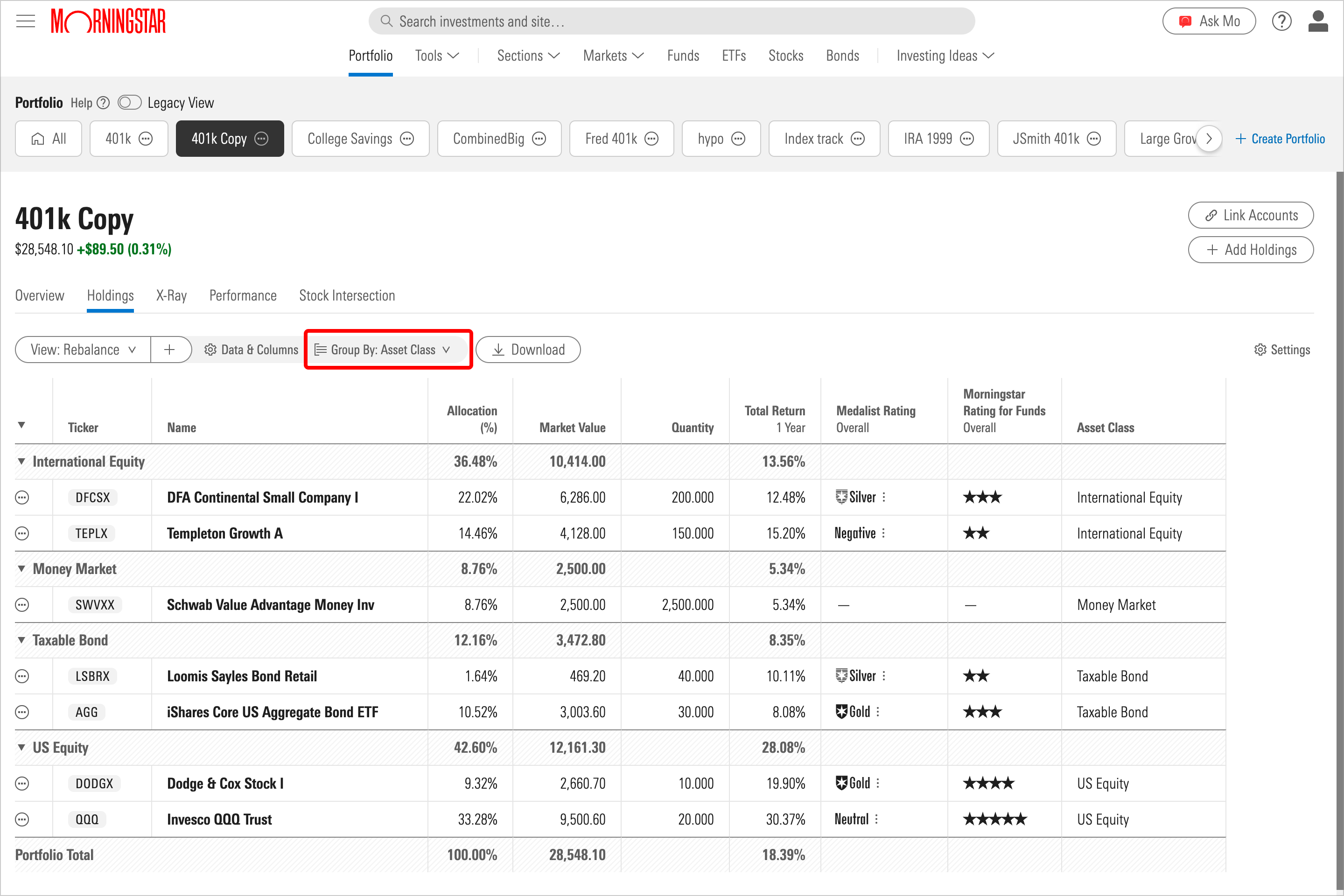1344x896 pixels.
Task: Open options icon on IRA 1999 chip
Action: pos(967,139)
